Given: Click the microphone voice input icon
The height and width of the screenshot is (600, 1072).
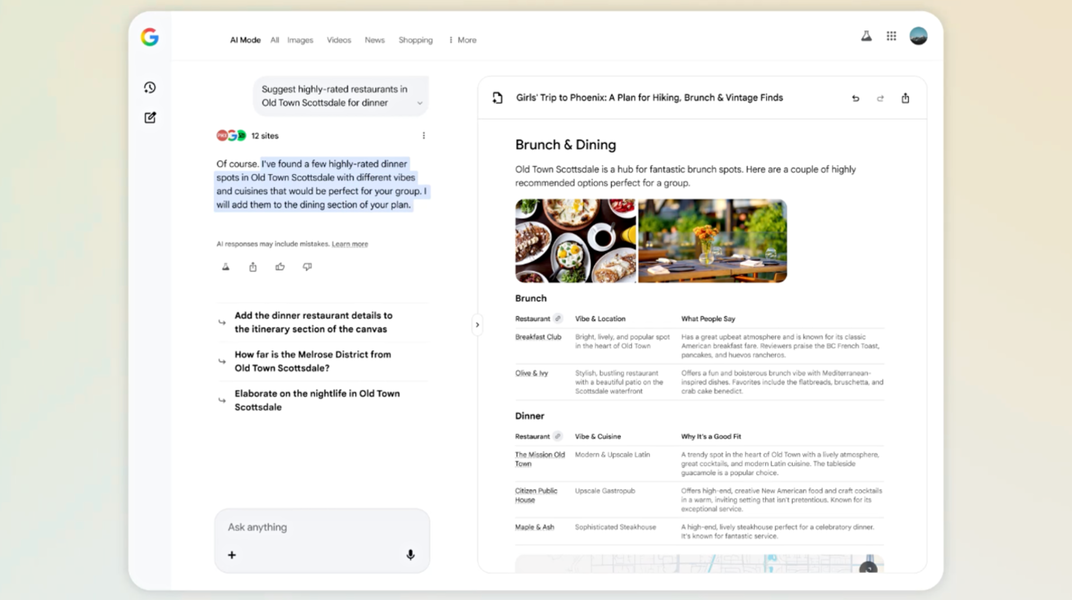Looking at the screenshot, I should click(x=410, y=555).
